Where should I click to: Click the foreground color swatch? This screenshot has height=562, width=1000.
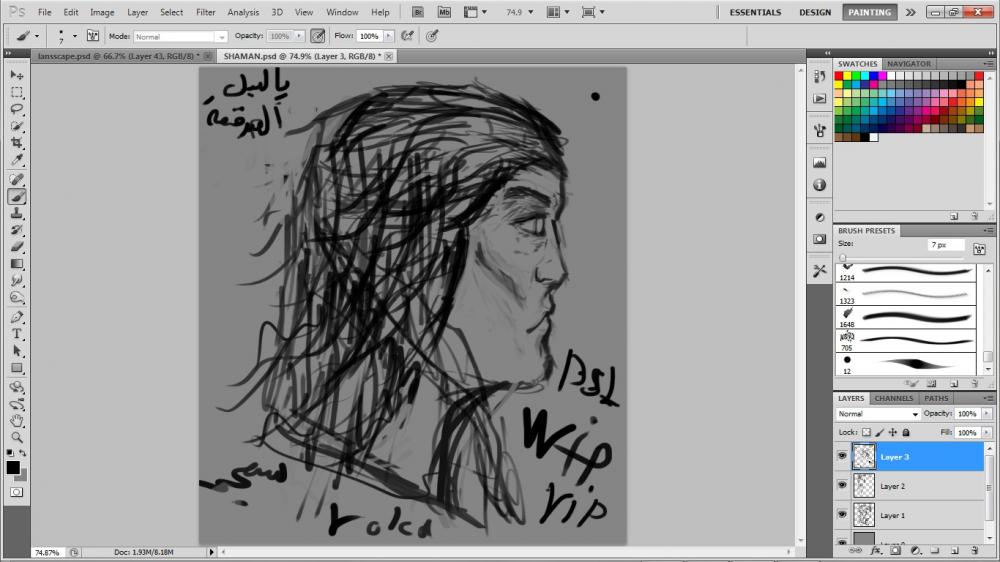coord(14,467)
